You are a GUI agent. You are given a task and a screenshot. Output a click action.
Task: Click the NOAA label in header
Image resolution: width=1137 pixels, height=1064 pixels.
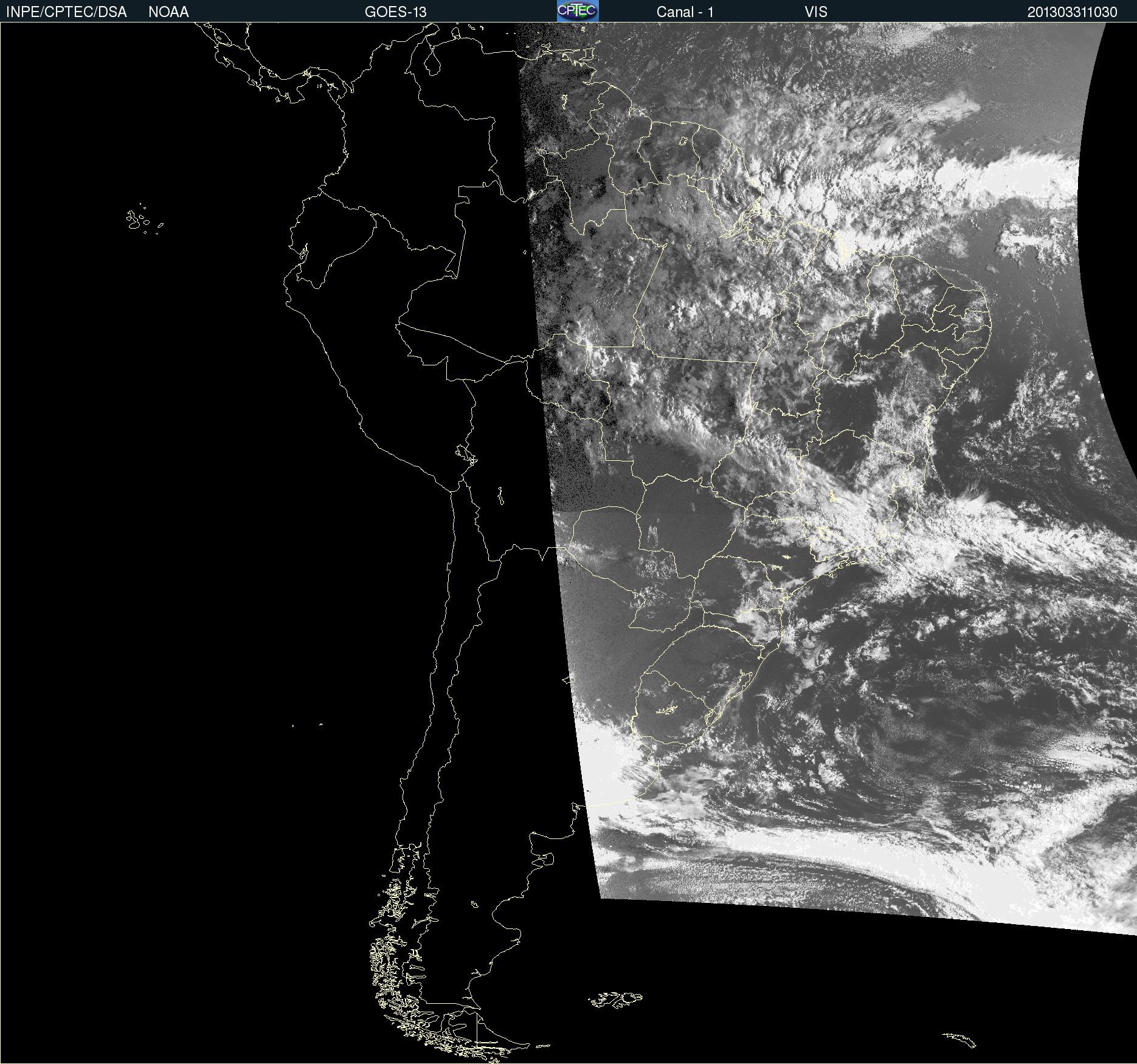168,12
